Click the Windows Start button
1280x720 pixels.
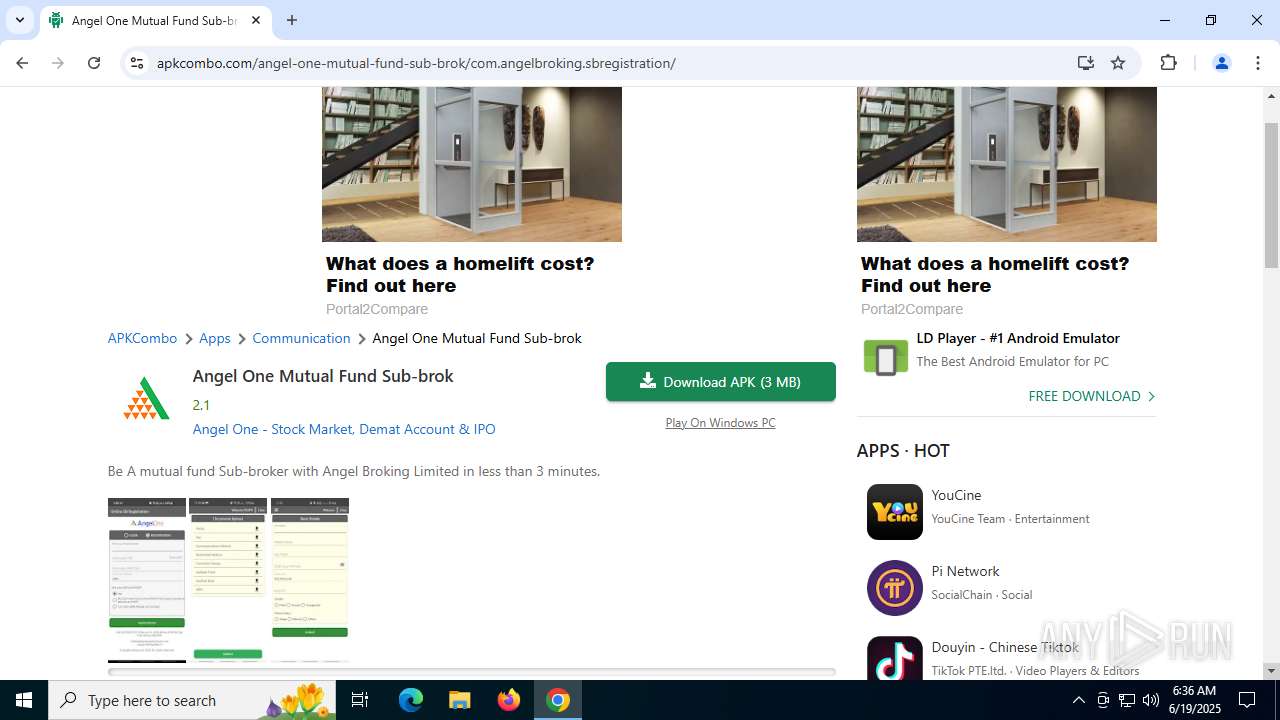tap(24, 700)
